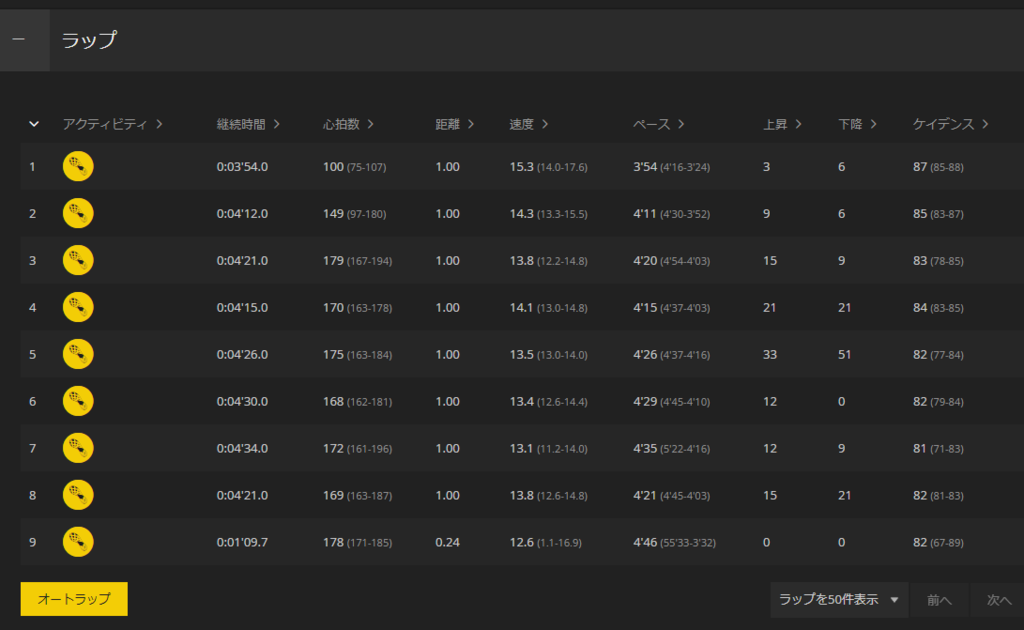1024x630 pixels.
Task: Click cadence 83 (78-85)
Action: (938, 261)
